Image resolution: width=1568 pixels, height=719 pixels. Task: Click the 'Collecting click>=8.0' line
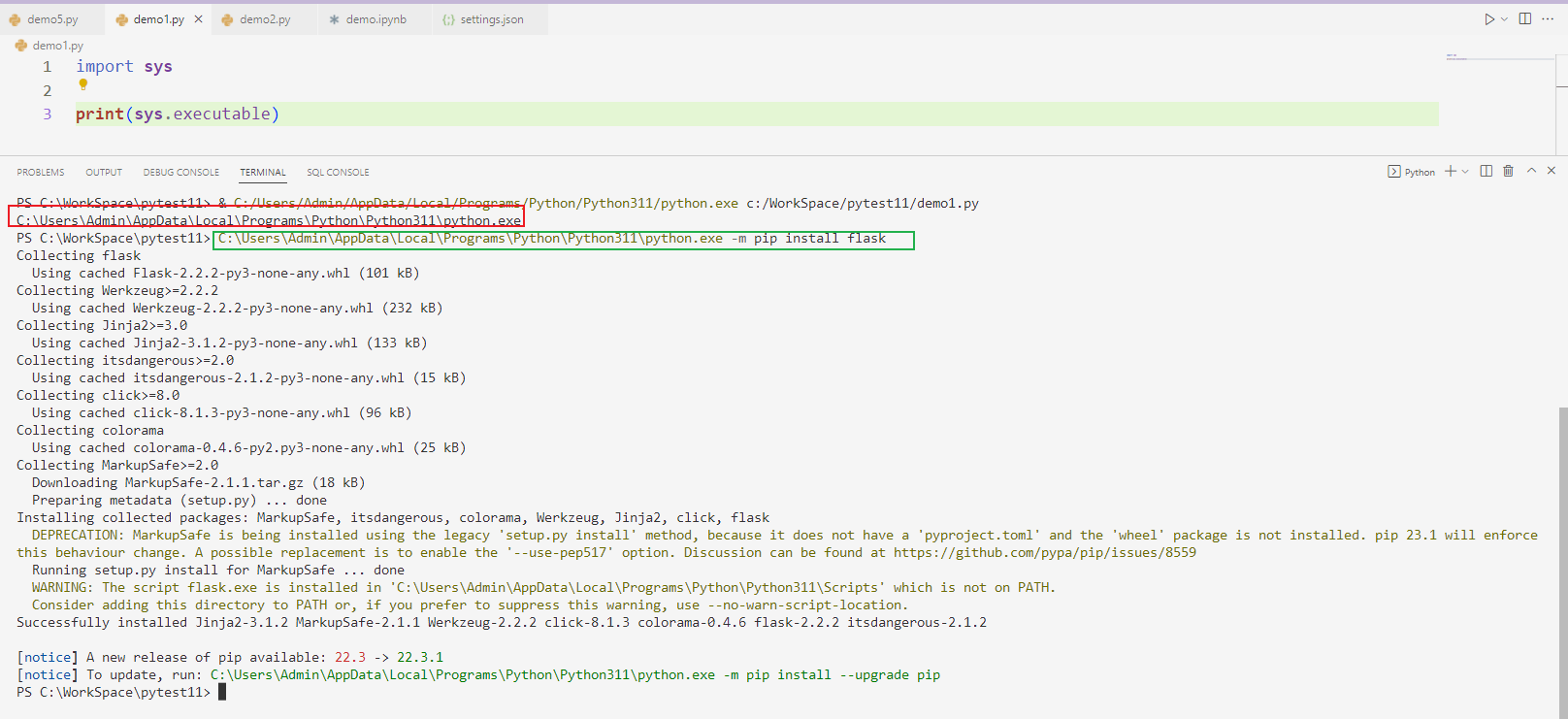[98, 396]
